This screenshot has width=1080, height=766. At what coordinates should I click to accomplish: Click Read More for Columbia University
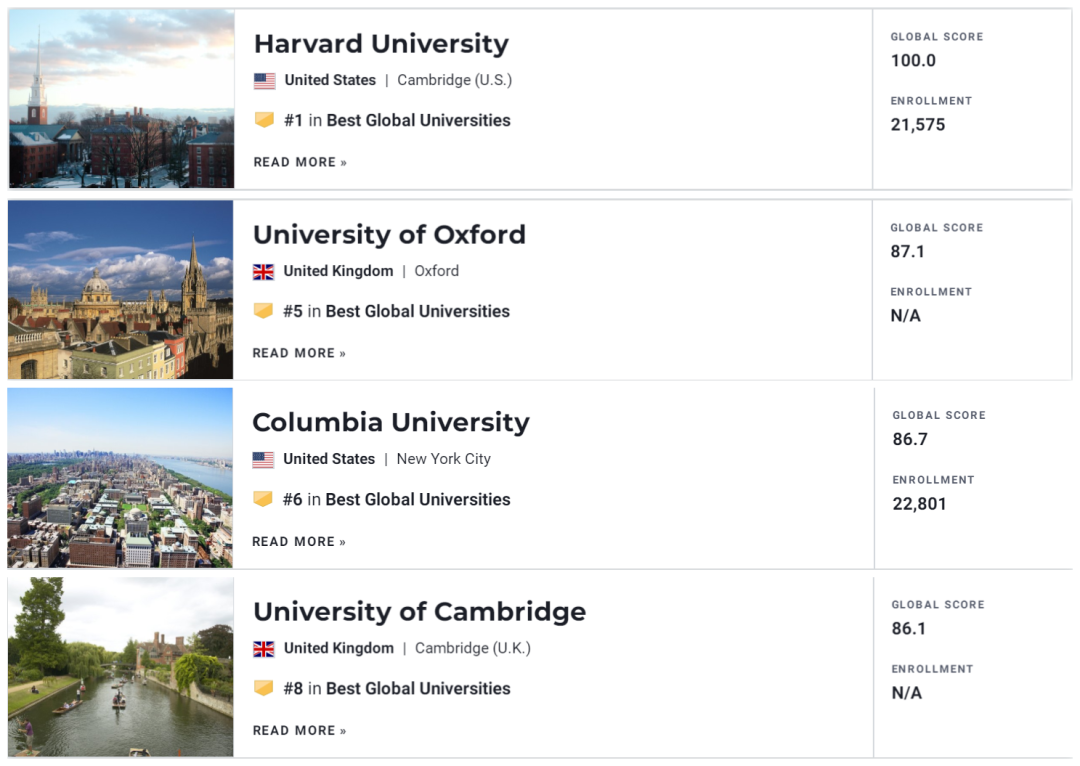coord(299,542)
